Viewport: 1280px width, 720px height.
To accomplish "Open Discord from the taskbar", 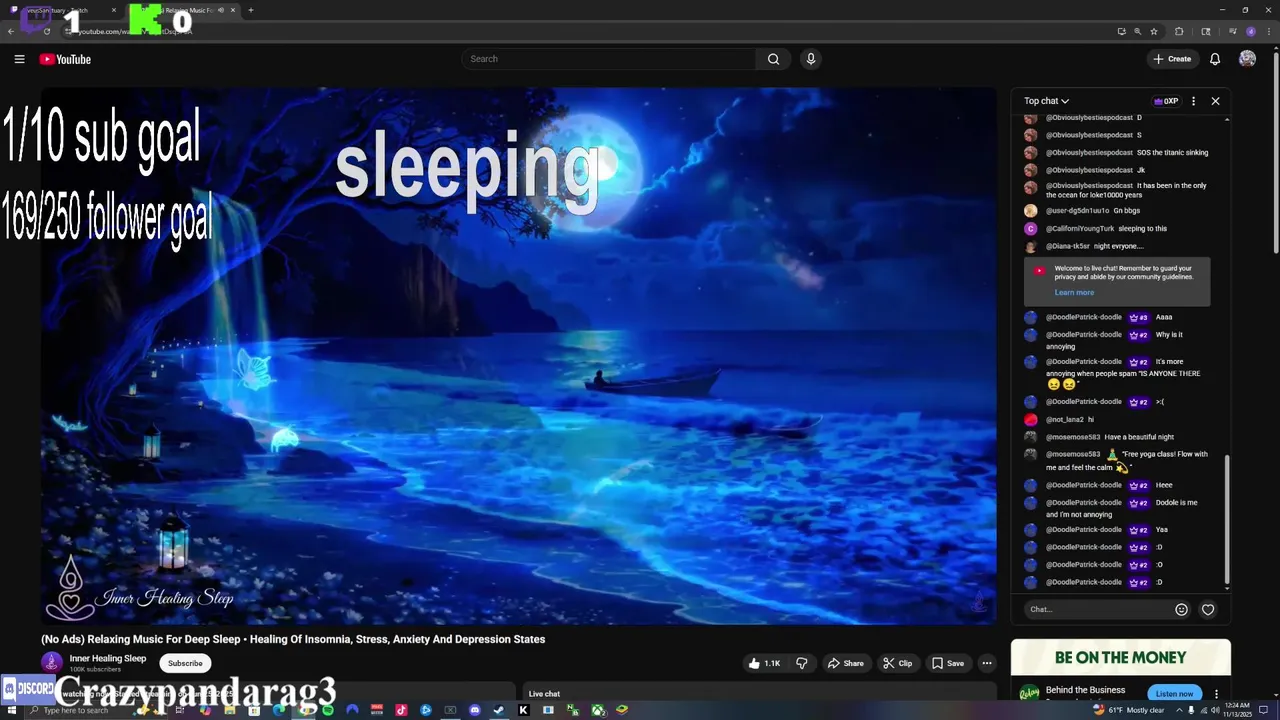I will pyautogui.click(x=474, y=710).
